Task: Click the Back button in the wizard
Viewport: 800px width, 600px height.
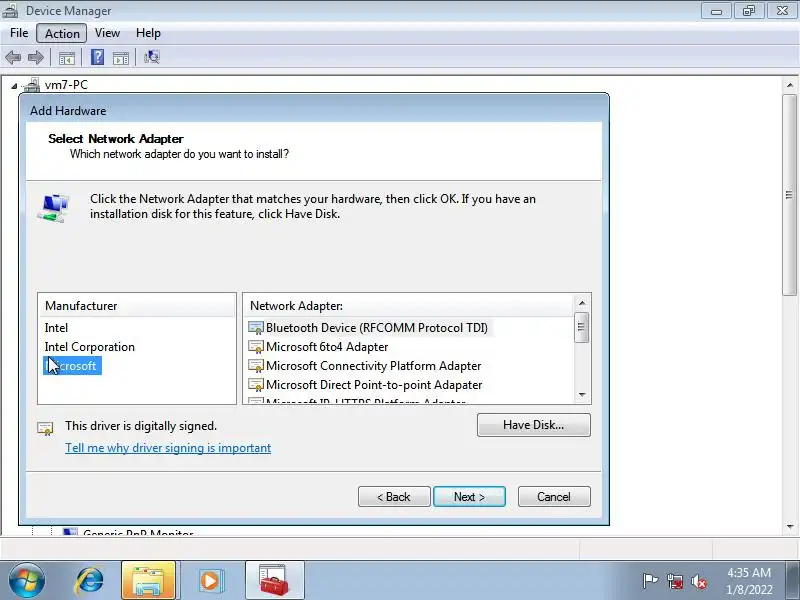Action: tap(394, 496)
